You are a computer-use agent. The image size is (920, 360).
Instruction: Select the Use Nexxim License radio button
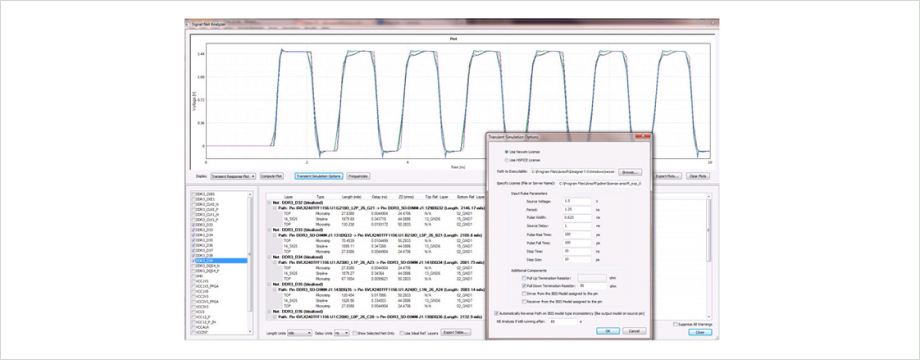(506, 152)
